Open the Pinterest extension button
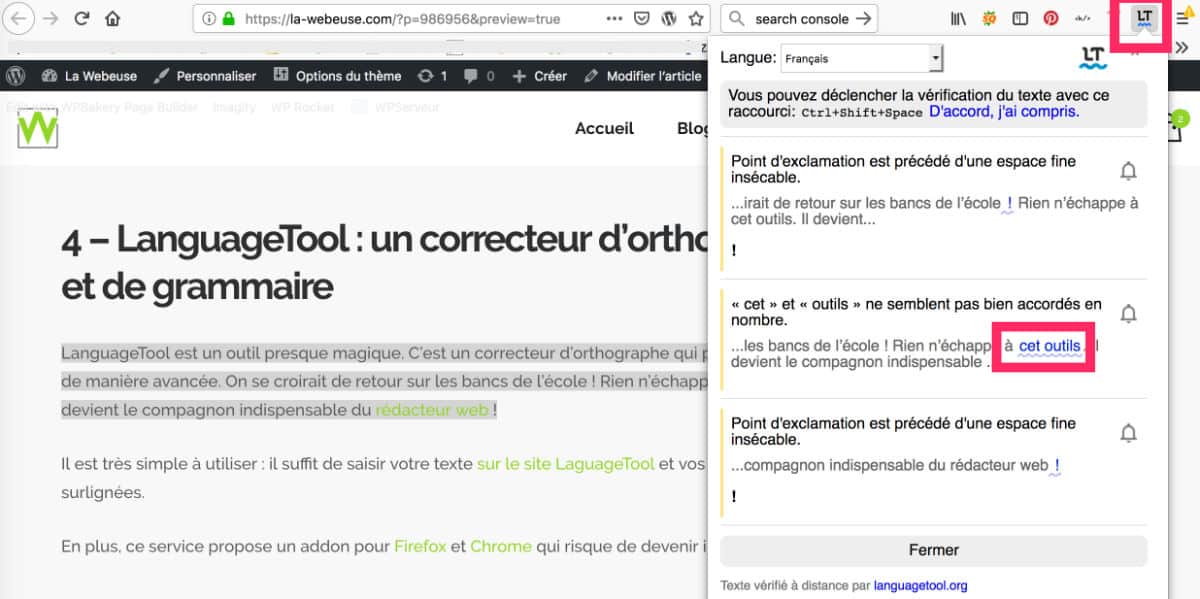Viewport: 1200px width, 599px height. 1051,18
